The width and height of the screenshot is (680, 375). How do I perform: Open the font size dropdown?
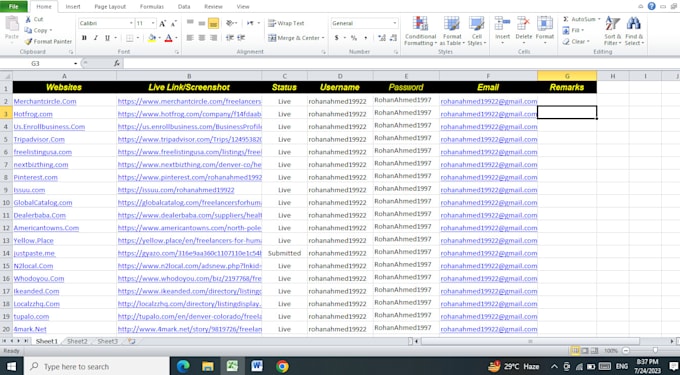click(153, 23)
